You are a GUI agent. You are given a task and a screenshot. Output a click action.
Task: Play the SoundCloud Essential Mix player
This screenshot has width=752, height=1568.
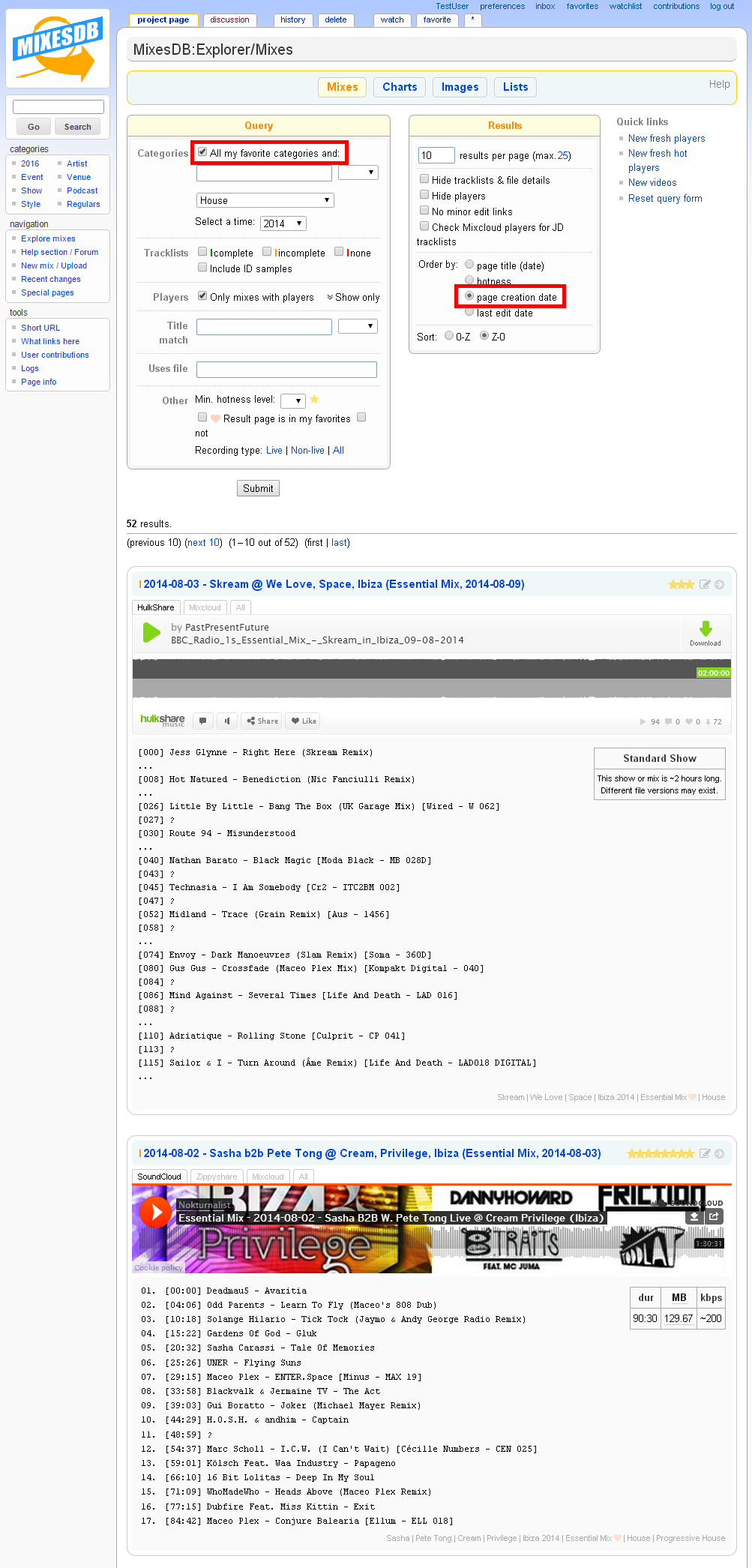click(156, 1211)
